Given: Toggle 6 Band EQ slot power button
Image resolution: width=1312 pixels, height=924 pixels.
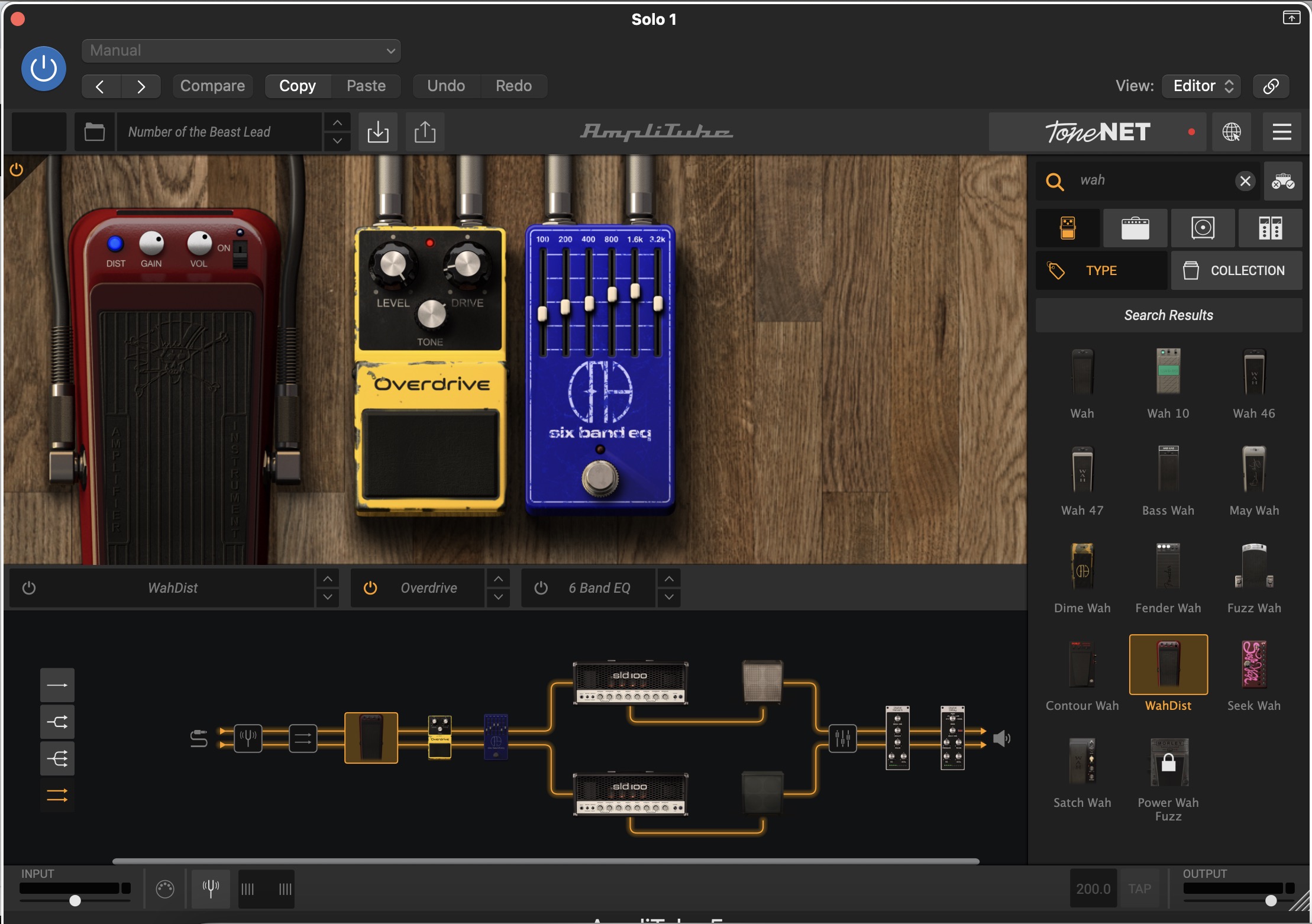Looking at the screenshot, I should click(x=541, y=588).
